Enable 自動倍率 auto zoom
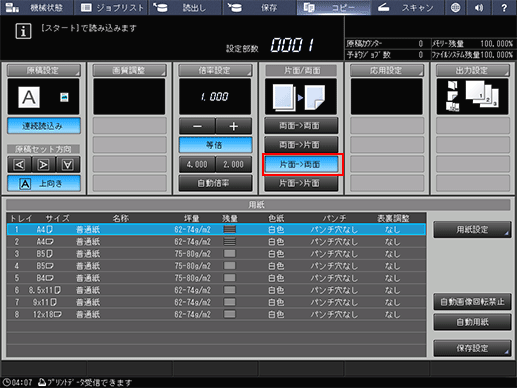The height and width of the screenshot is (388, 517). [x=215, y=183]
